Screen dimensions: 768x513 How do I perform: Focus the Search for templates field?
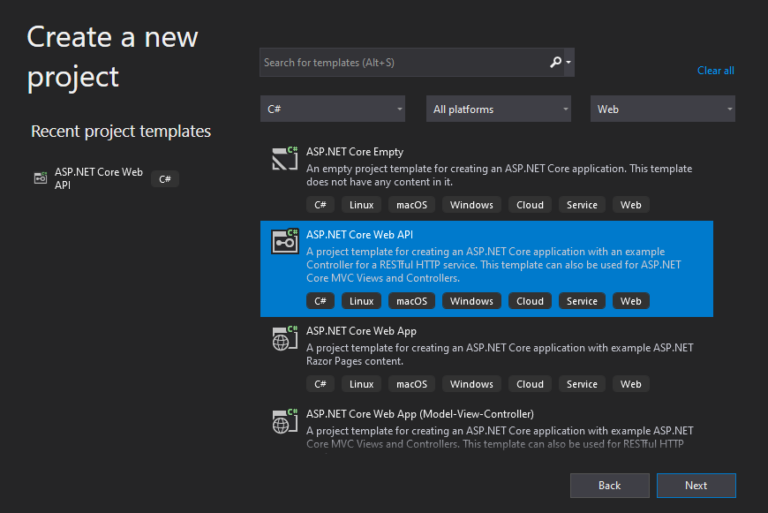[x=400, y=62]
